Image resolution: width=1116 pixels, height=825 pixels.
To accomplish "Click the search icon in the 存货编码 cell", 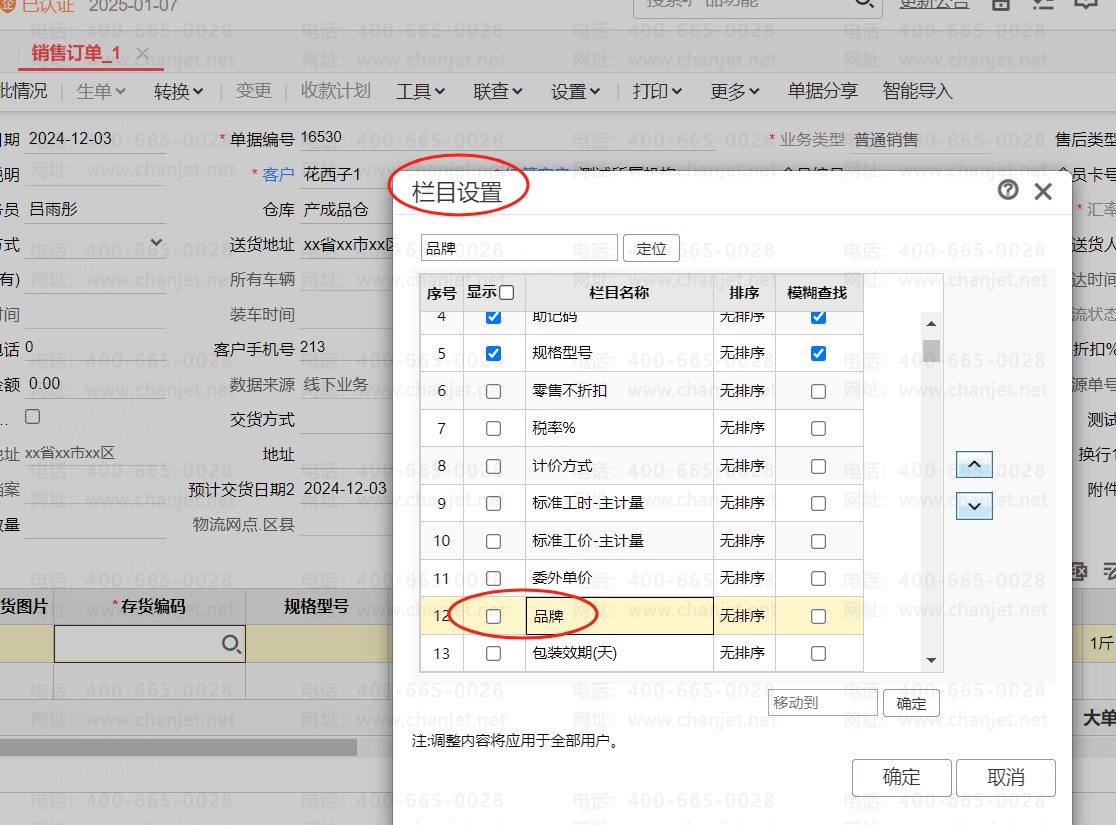I will pyautogui.click(x=231, y=644).
